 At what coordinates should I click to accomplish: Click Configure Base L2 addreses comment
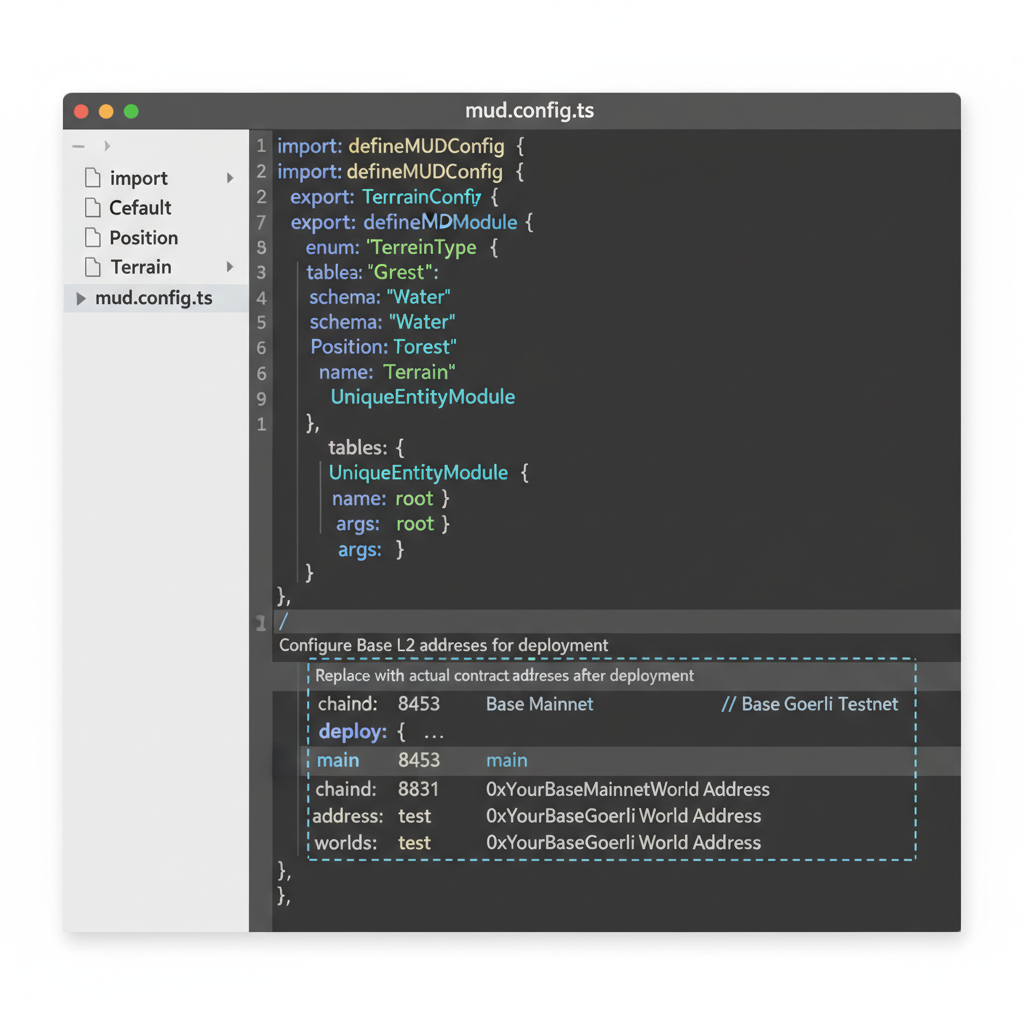443,645
